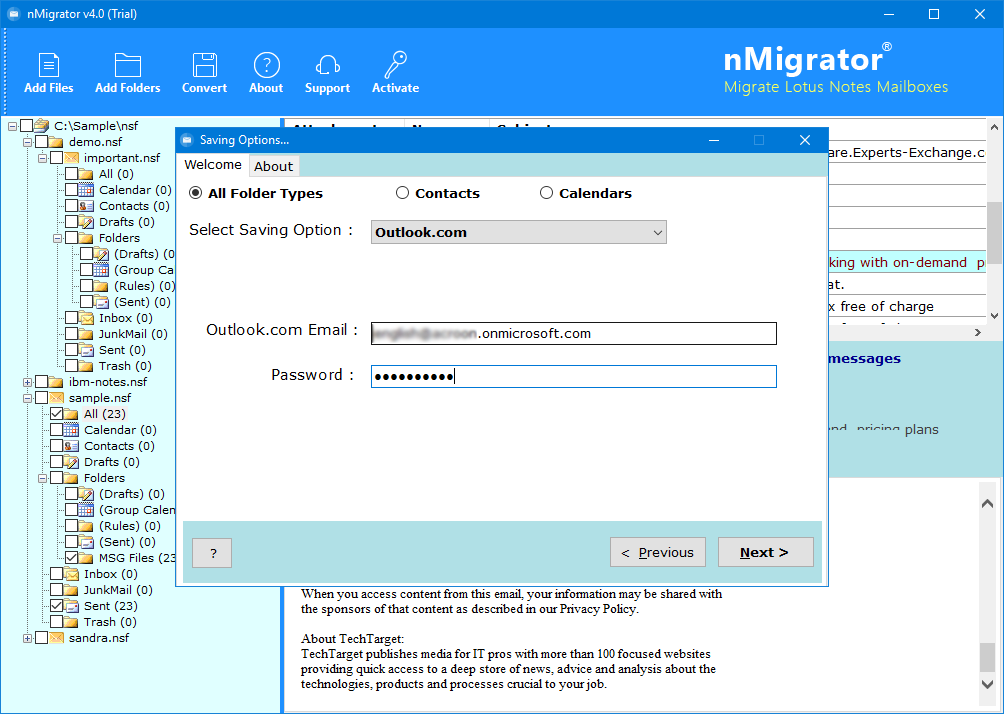Click the MSG Files folder icon
The height and width of the screenshot is (714, 1004).
tap(86, 558)
